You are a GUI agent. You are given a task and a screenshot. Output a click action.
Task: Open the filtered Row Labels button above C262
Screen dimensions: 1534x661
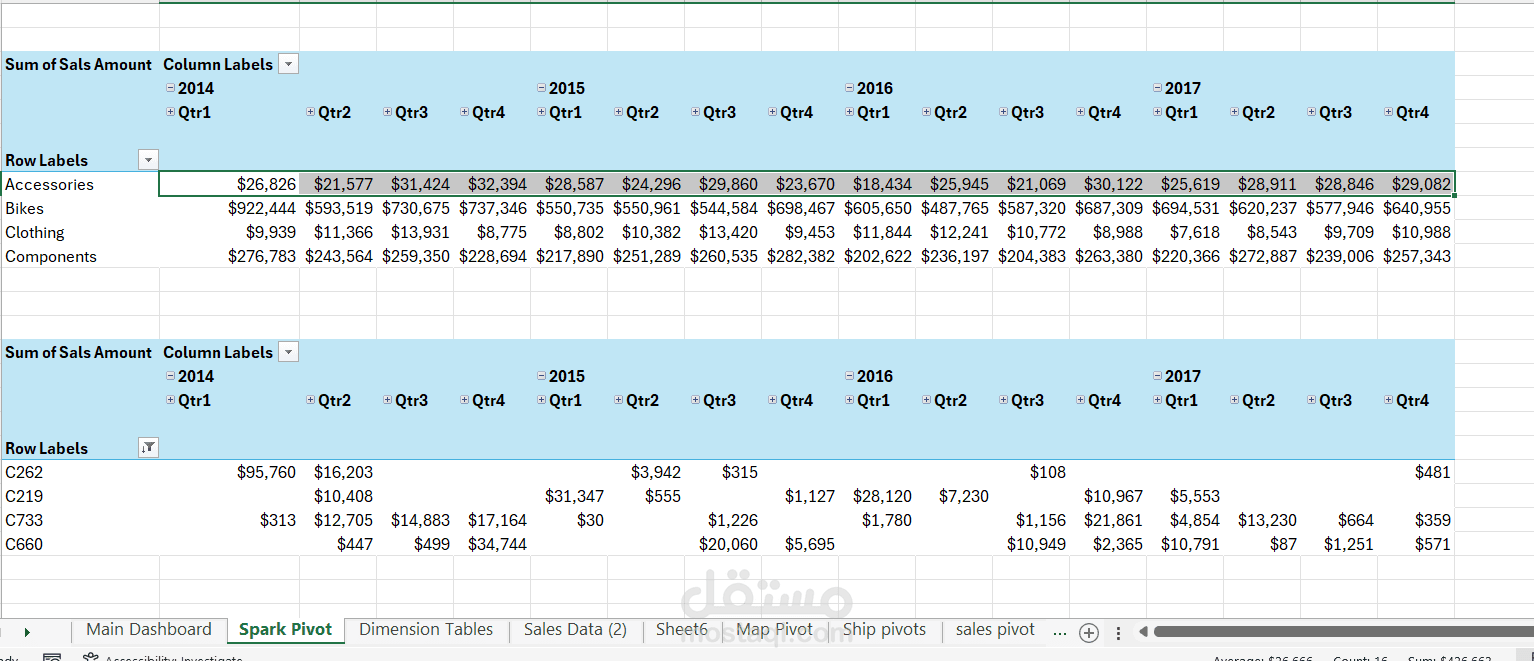coord(148,448)
